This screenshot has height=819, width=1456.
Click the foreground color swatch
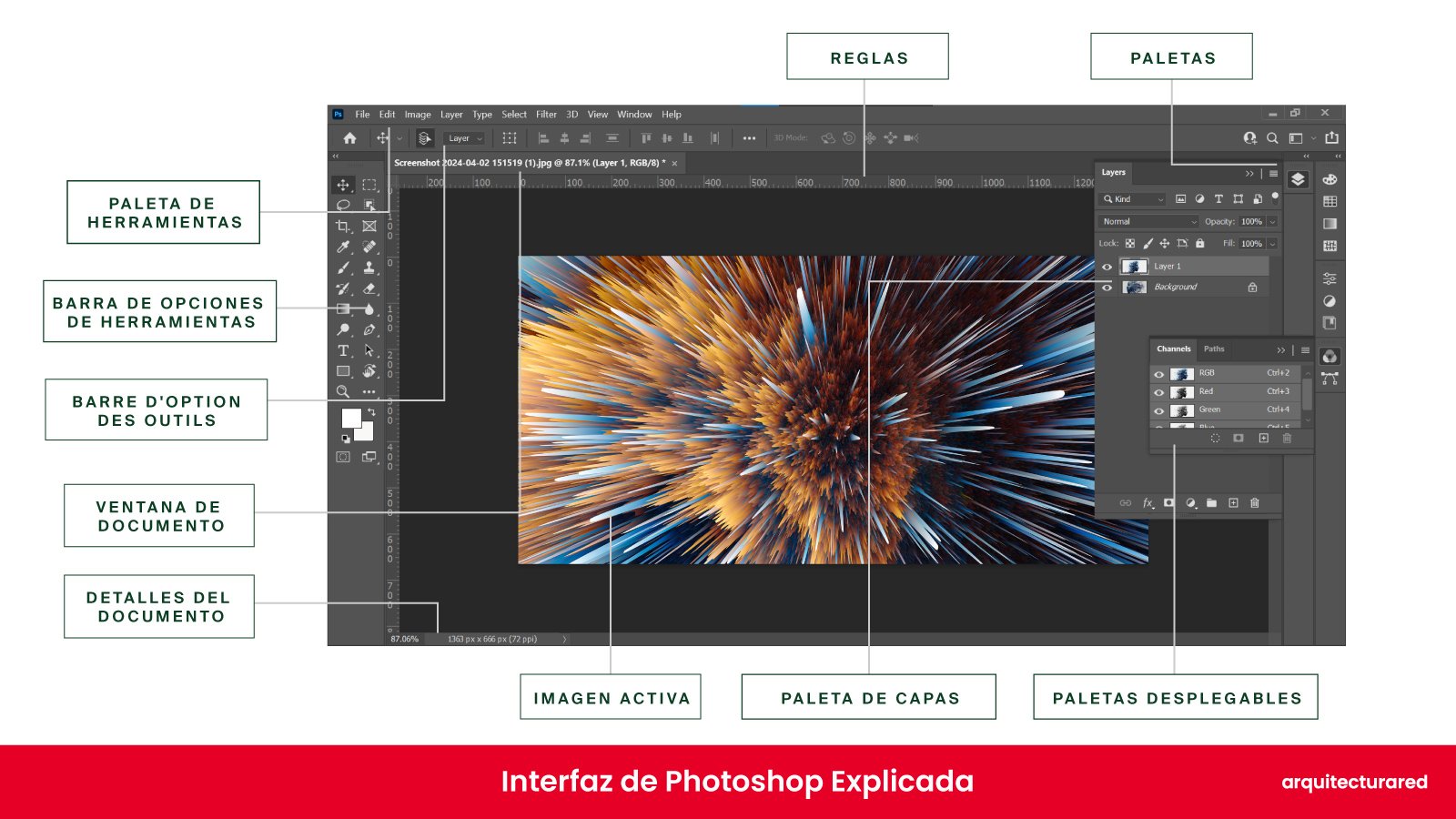(x=351, y=418)
